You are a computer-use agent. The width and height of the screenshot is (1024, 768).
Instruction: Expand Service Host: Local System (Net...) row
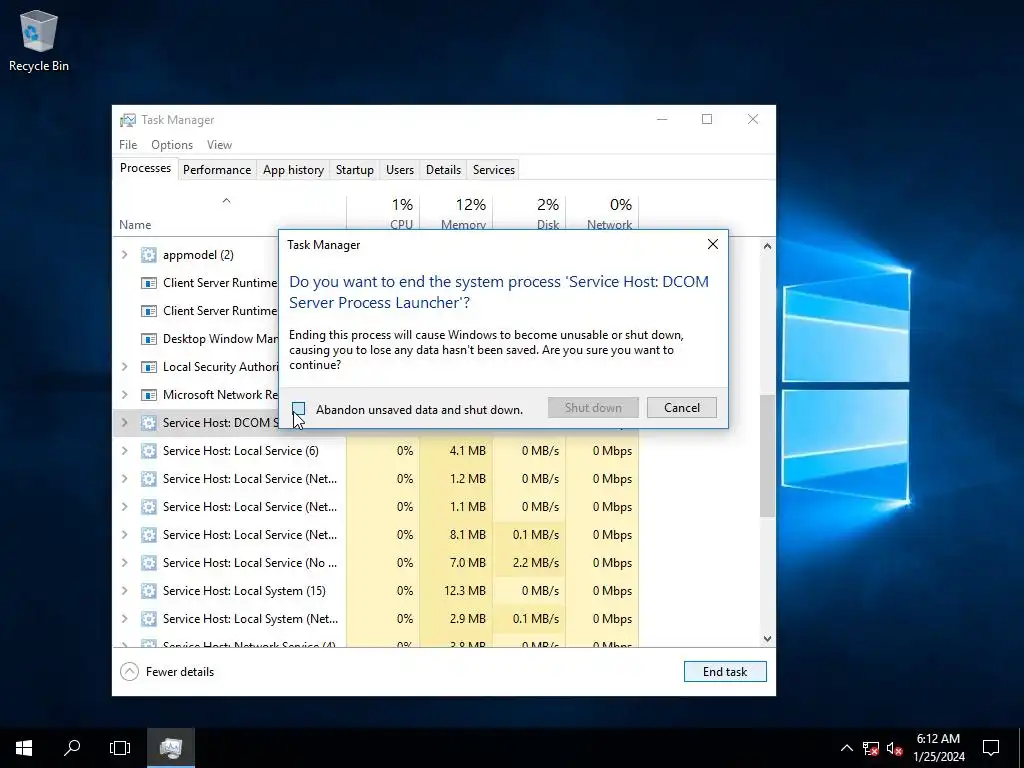(x=125, y=618)
